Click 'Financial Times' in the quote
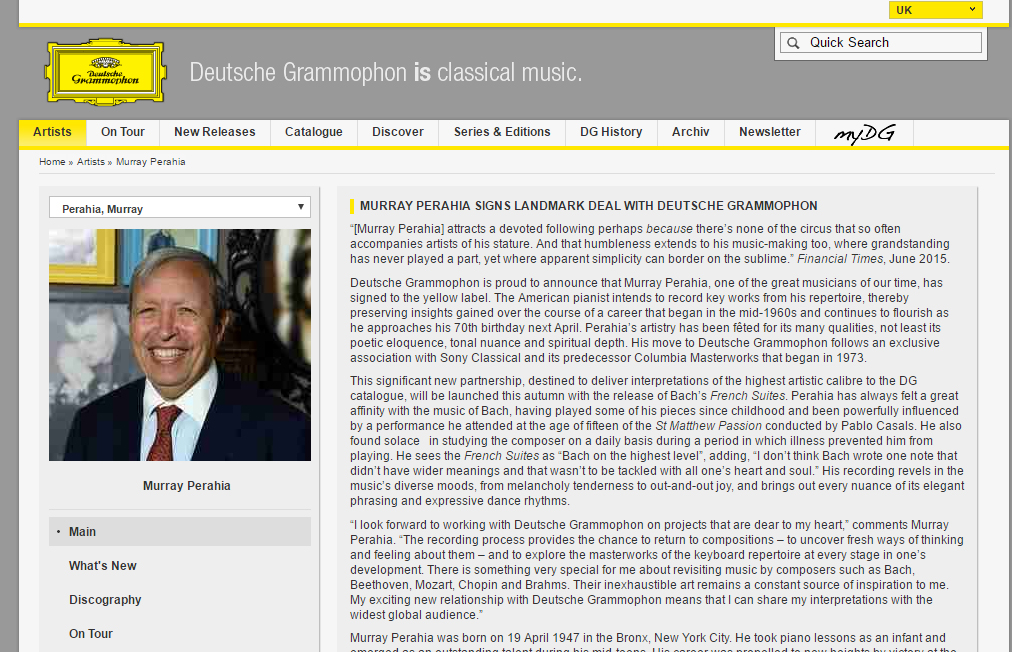The image size is (1012, 652). tap(840, 259)
